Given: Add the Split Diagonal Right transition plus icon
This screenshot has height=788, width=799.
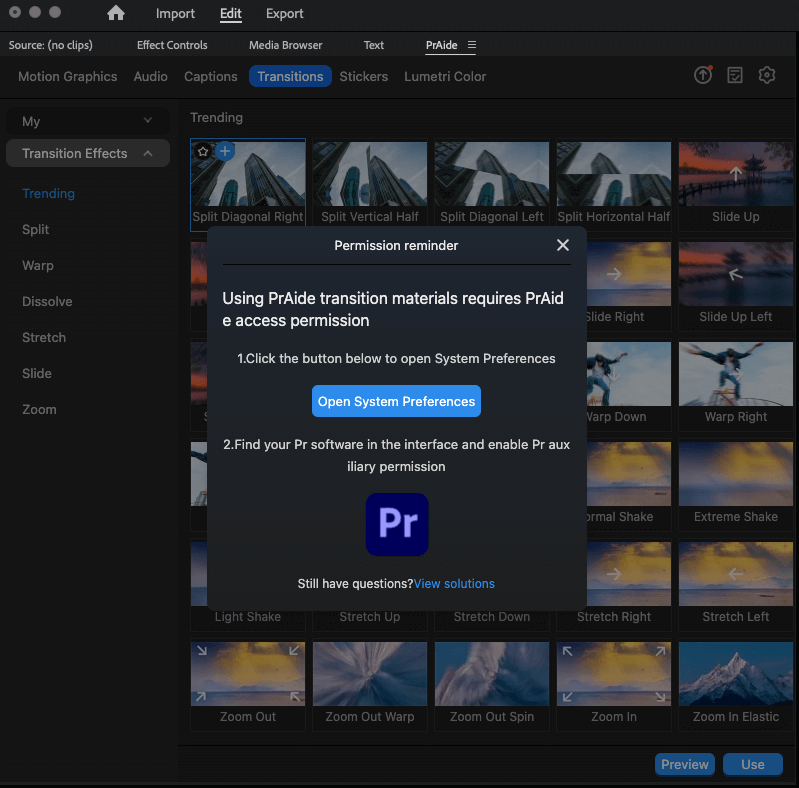Looking at the screenshot, I should 225,151.
